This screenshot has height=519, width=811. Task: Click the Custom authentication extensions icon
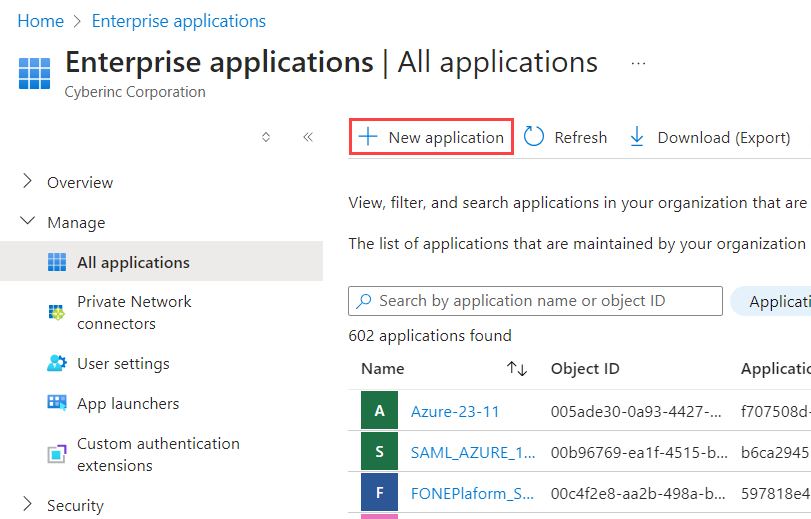click(57, 454)
